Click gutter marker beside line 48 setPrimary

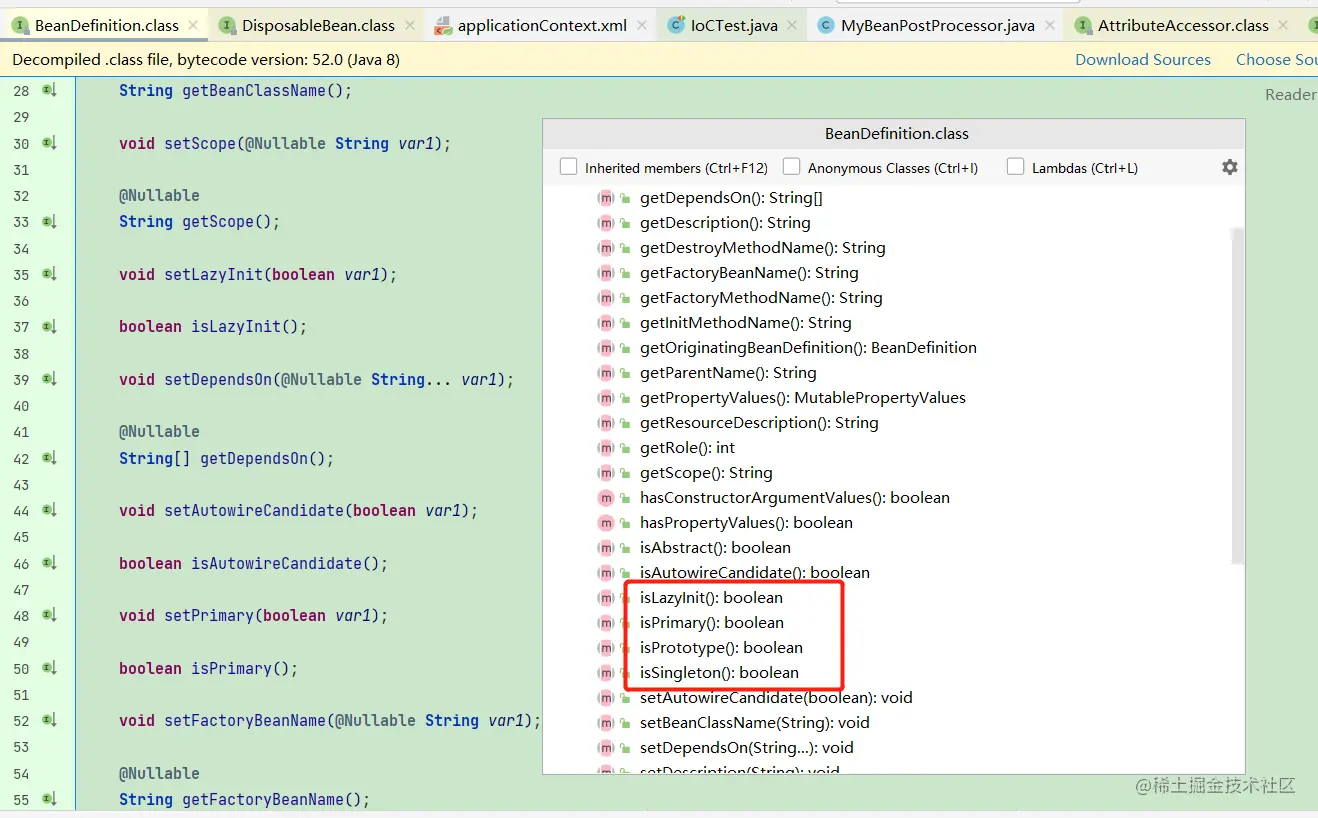[x=49, y=615]
